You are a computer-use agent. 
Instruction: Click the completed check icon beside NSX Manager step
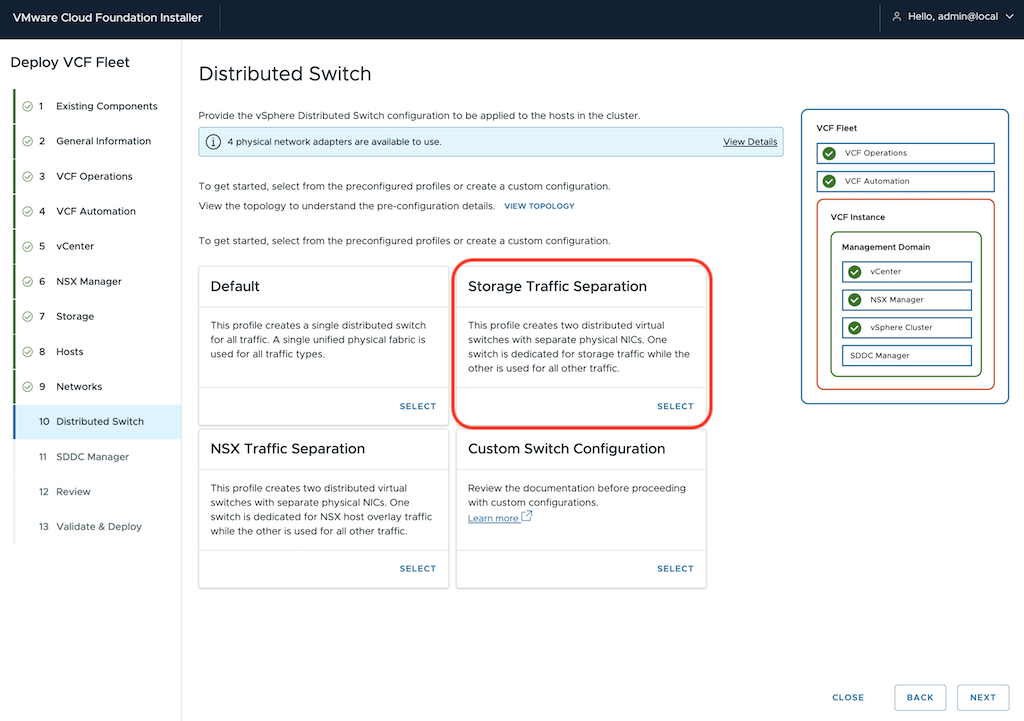coord(27,281)
